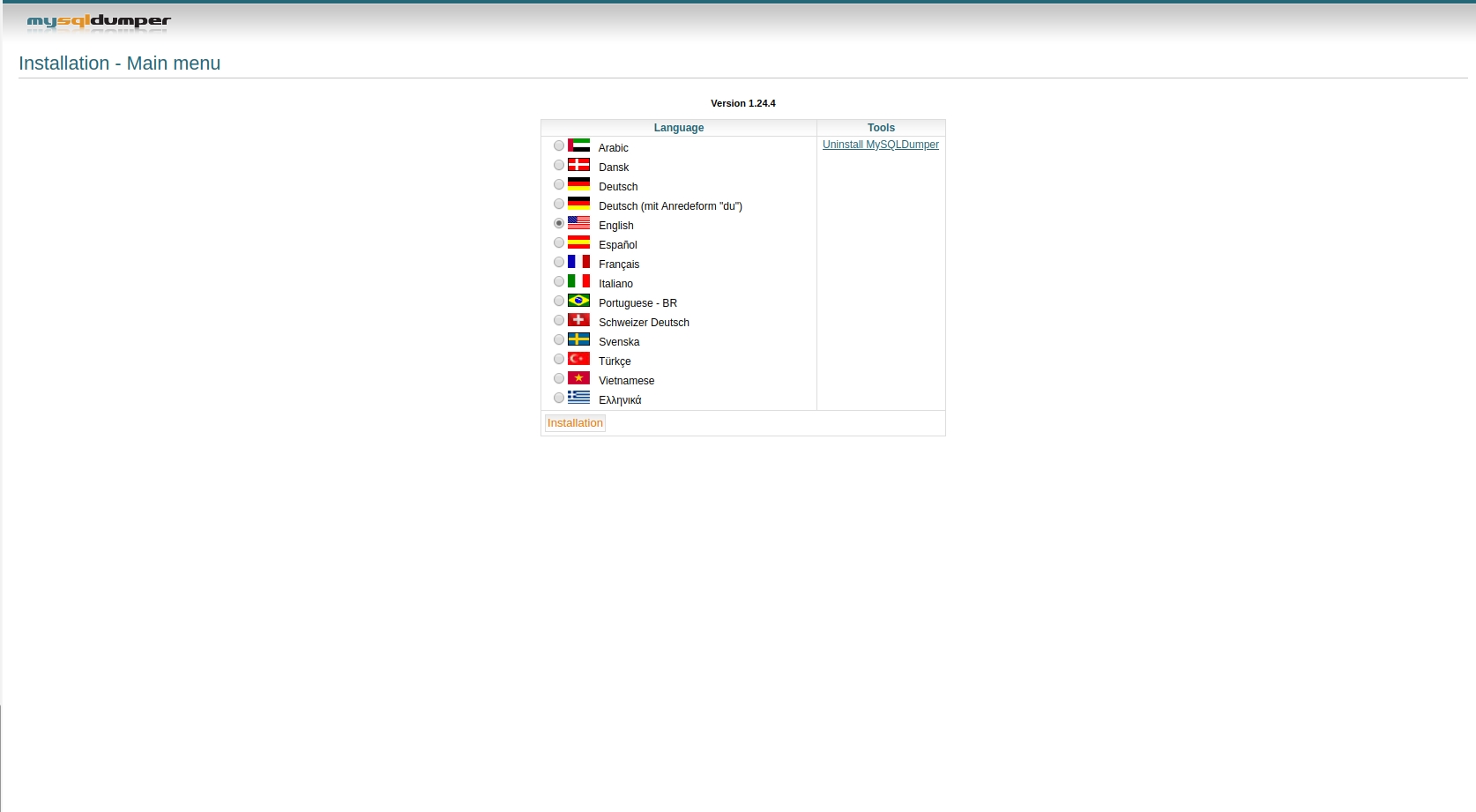Image resolution: width=1476 pixels, height=812 pixels.
Task: Click the Version 1.24.4 text
Action: [x=743, y=103]
